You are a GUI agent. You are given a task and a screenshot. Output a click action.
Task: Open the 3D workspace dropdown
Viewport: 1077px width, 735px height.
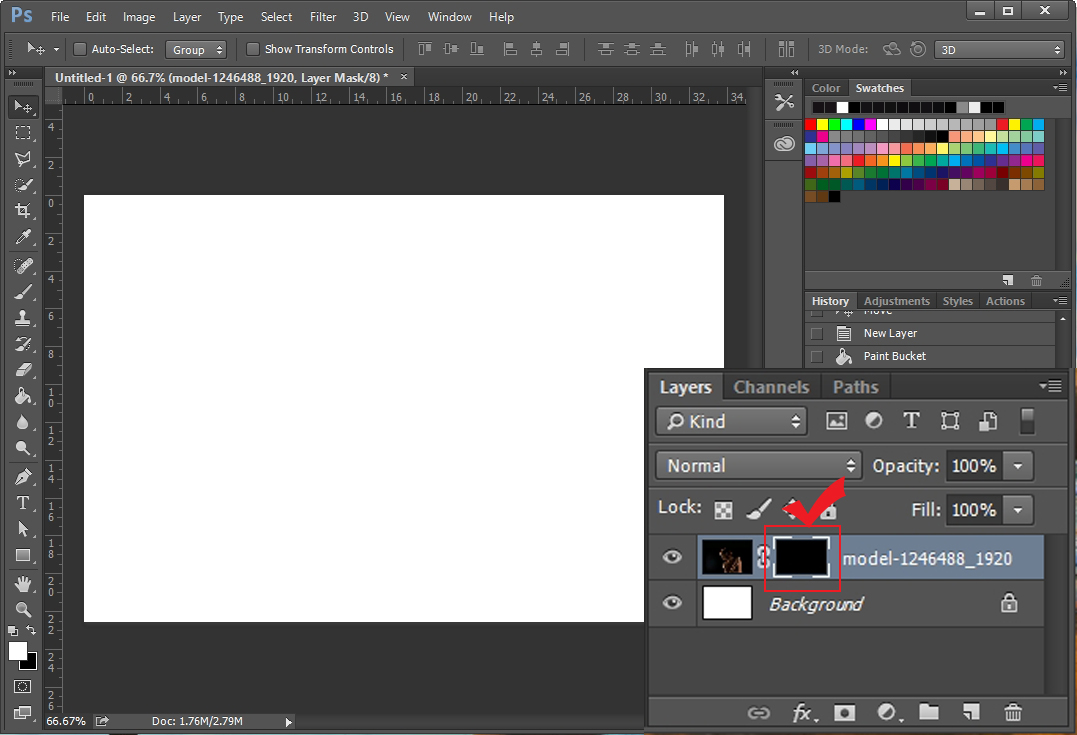coord(999,49)
